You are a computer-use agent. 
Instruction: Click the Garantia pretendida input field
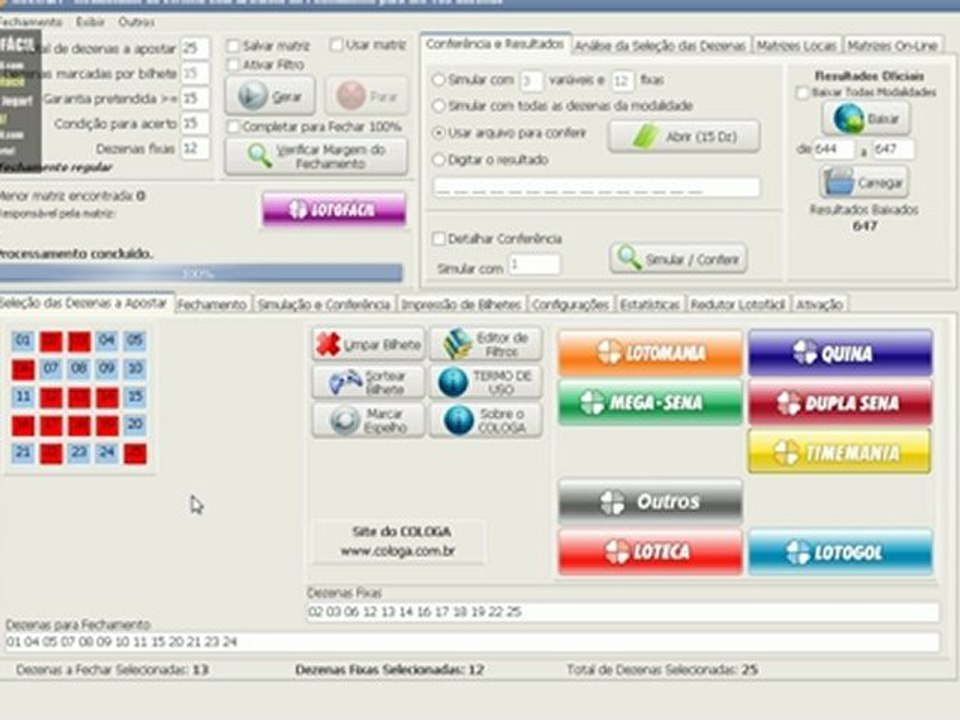click(x=195, y=98)
